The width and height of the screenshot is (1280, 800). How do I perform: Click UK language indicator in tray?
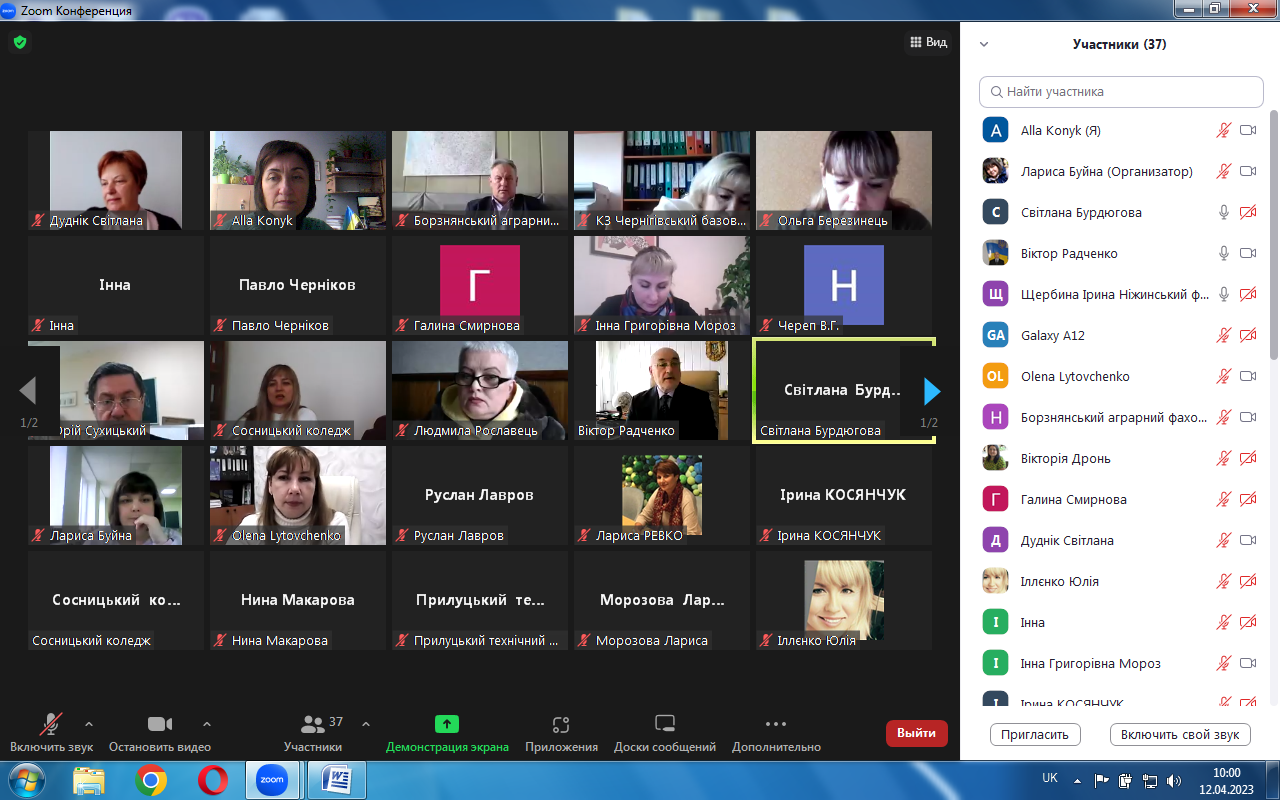click(1050, 778)
